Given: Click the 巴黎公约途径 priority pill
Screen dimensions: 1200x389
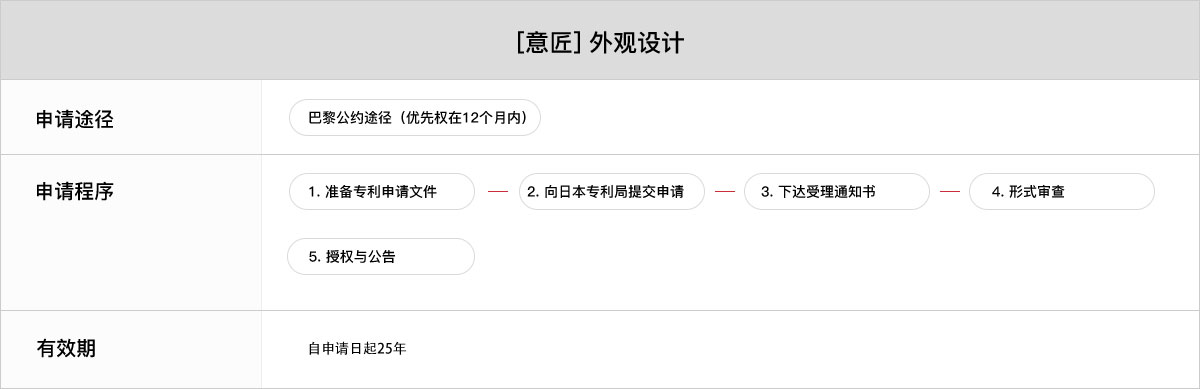Looking at the screenshot, I should click(x=414, y=117).
